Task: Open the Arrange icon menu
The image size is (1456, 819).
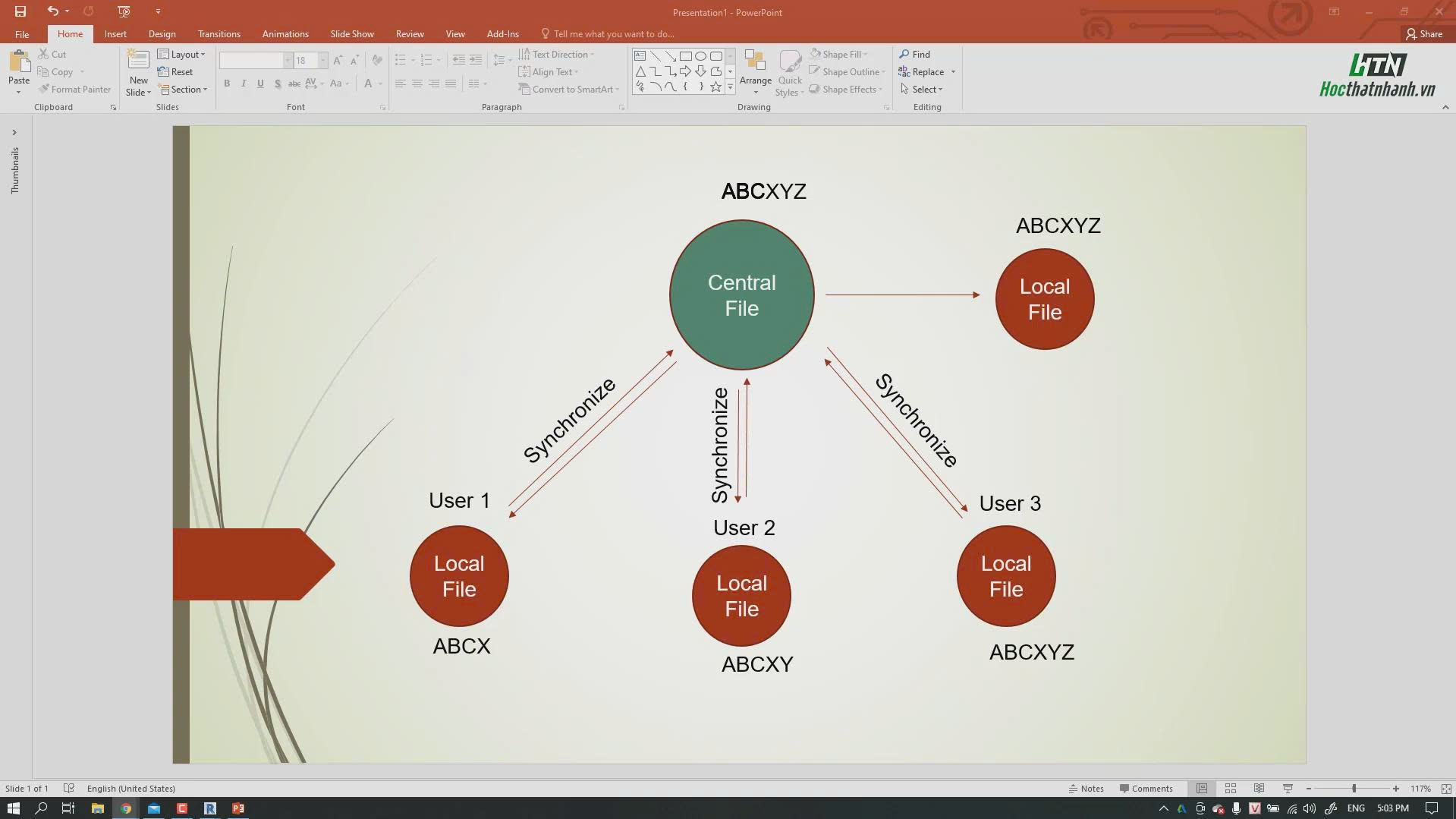Action: [x=755, y=72]
